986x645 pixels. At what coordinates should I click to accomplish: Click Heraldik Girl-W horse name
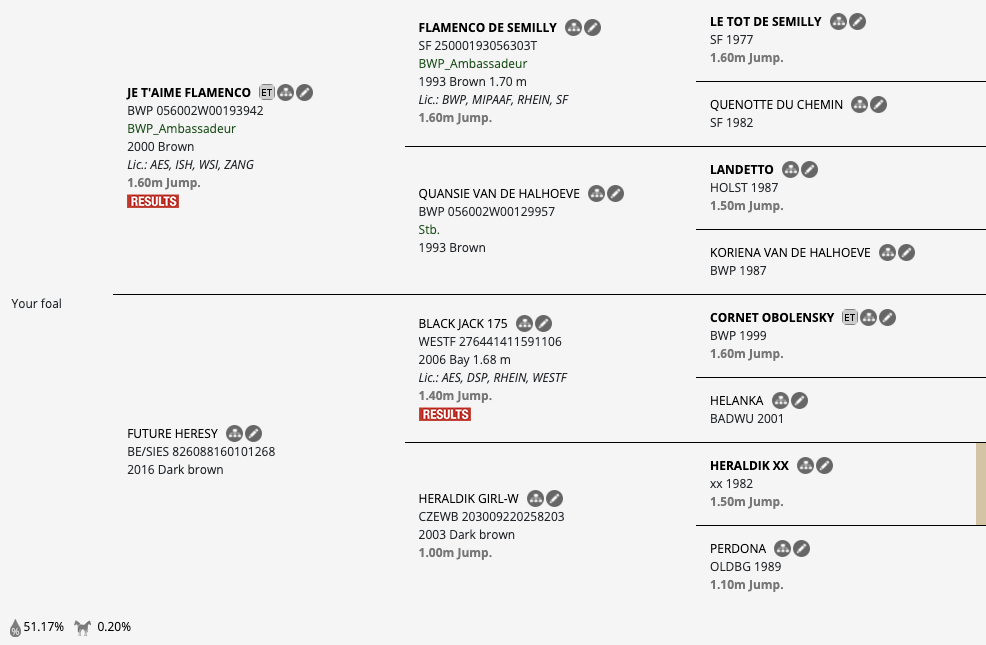468,499
